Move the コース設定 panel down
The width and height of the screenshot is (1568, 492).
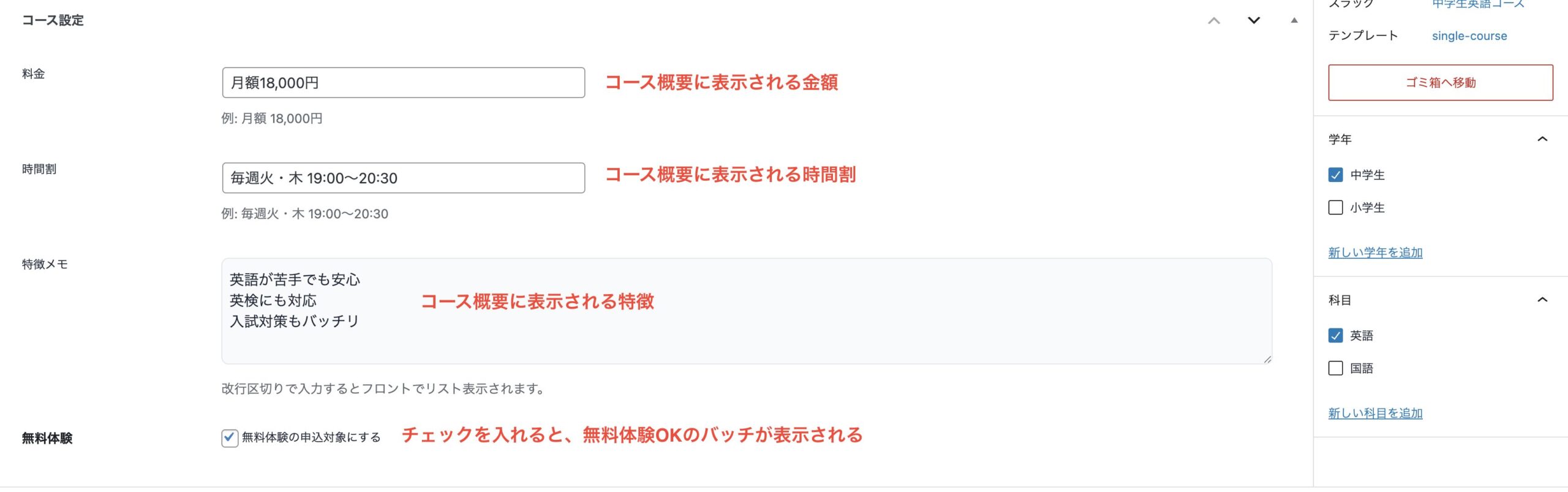pos(1254,21)
